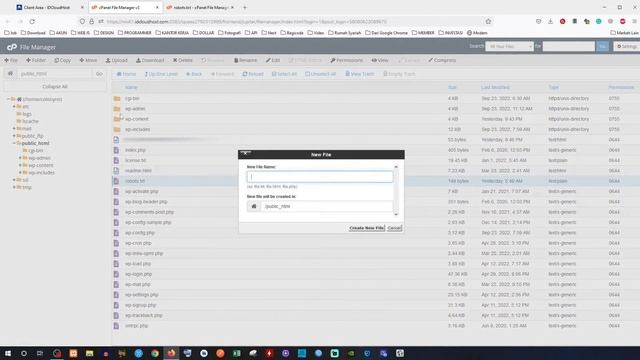
Task: Click the dialog scrollbar's down arrow
Action: tap(396, 214)
